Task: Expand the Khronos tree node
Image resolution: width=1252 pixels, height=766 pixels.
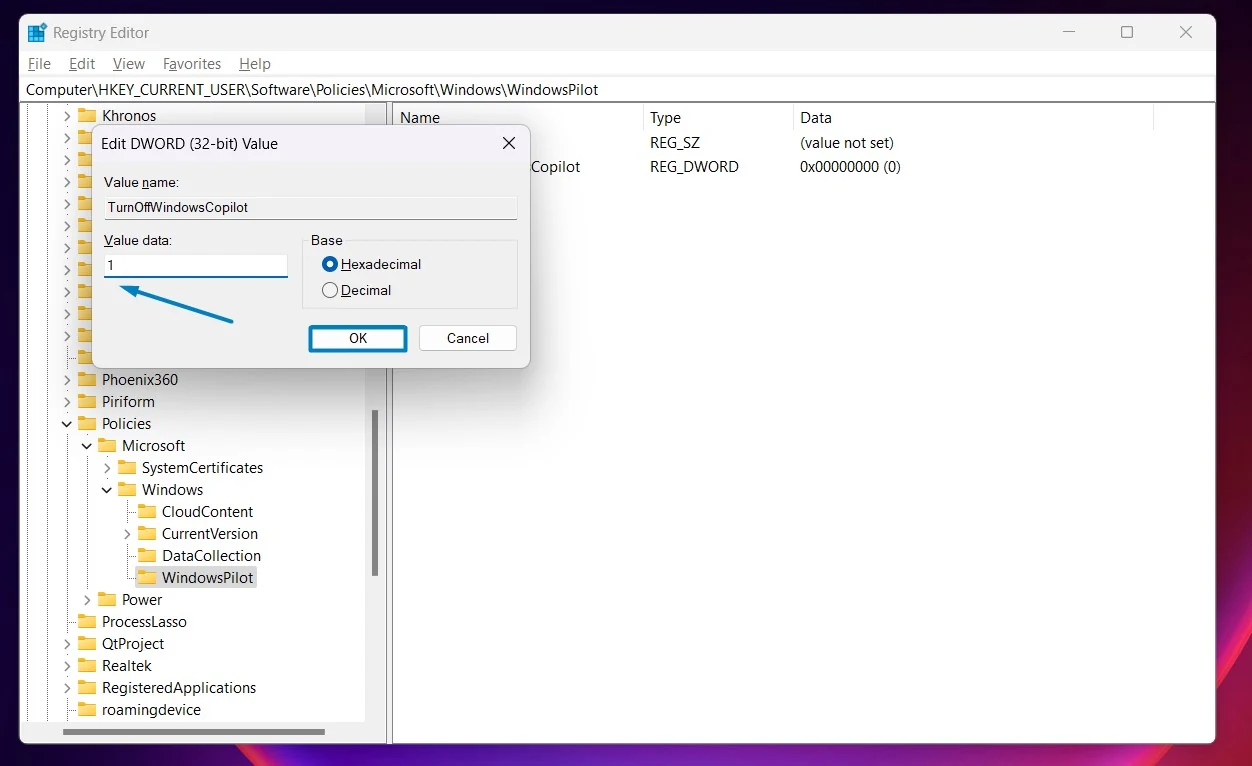Action: tap(67, 116)
